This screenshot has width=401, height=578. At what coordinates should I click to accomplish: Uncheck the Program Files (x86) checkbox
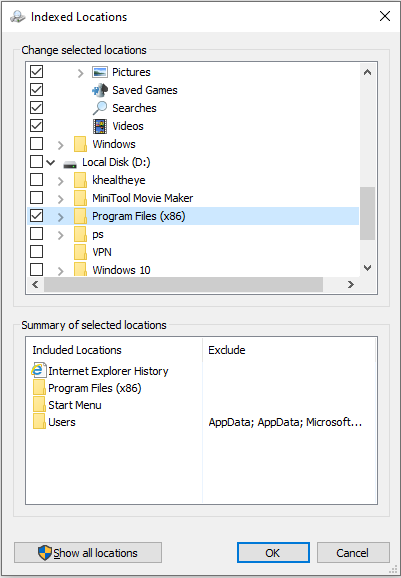coord(36,216)
